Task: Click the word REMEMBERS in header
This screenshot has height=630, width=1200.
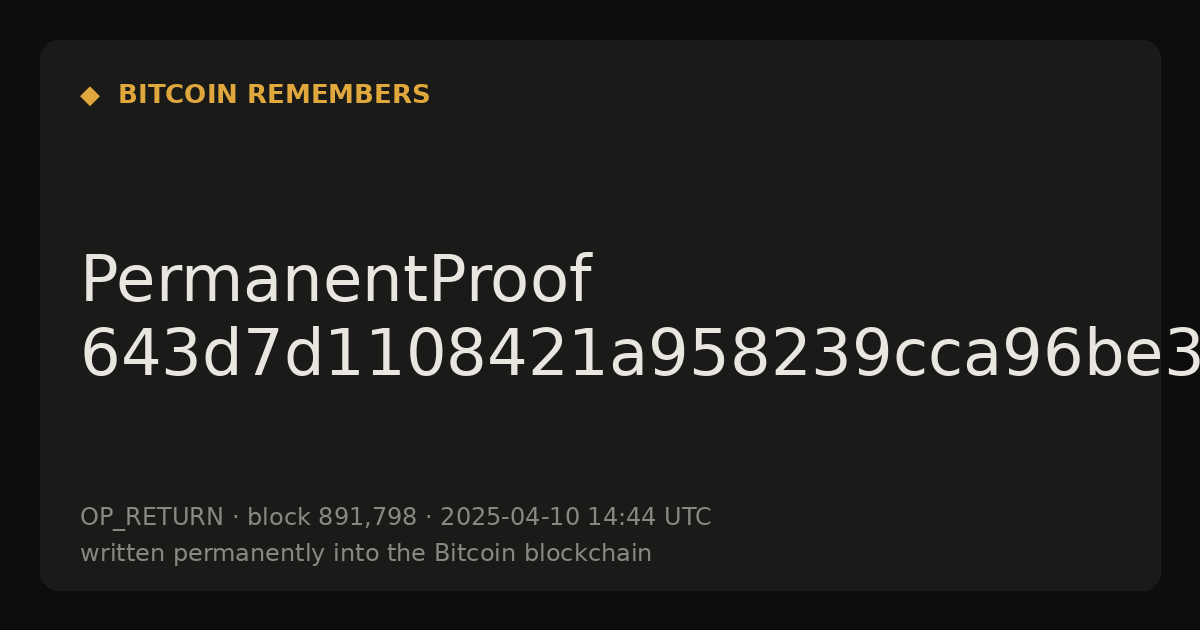Action: click(x=338, y=95)
